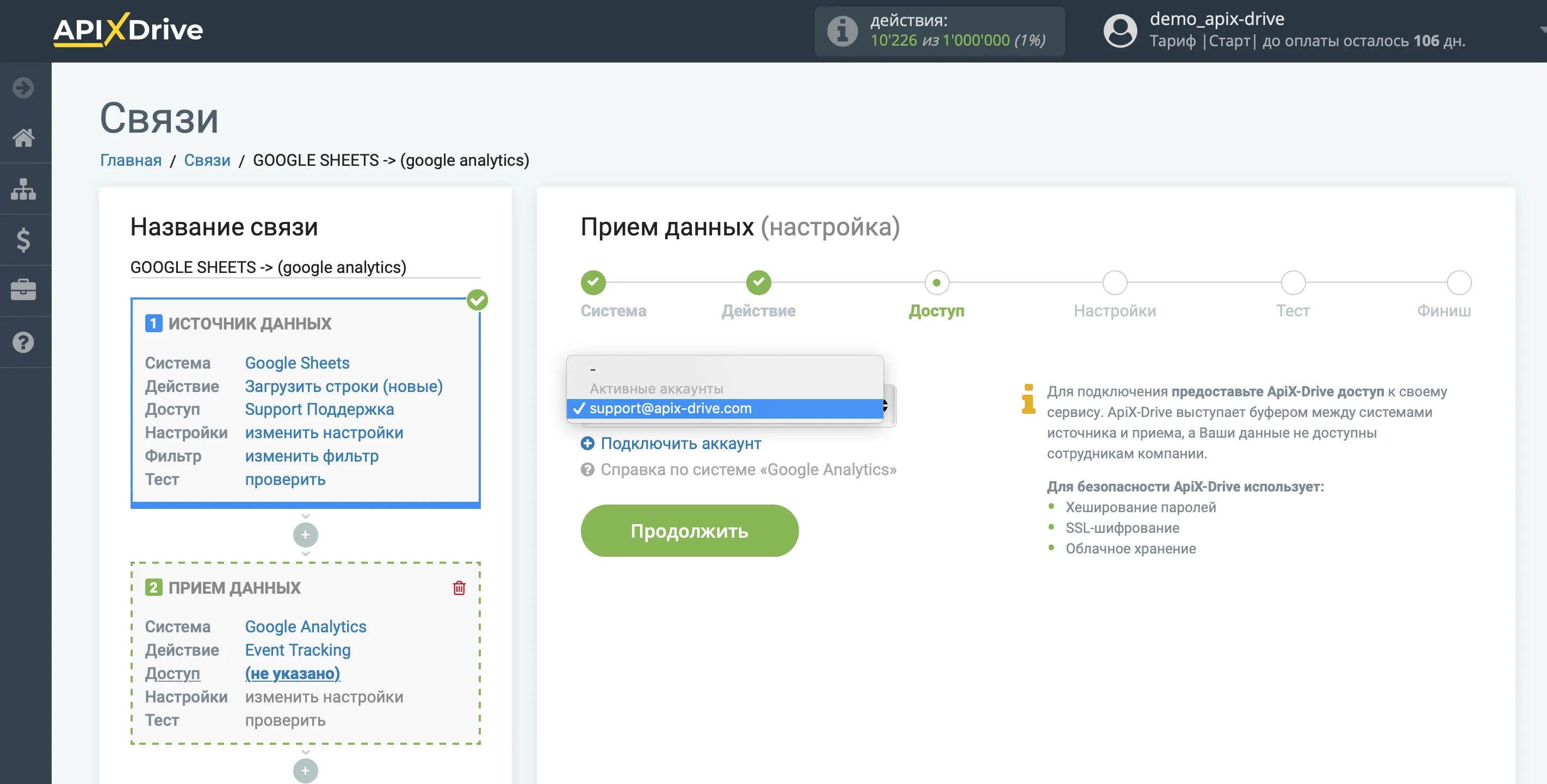The width and height of the screenshot is (1547, 784).
Task: Click Загрузить строки (новые) link
Action: point(344,387)
